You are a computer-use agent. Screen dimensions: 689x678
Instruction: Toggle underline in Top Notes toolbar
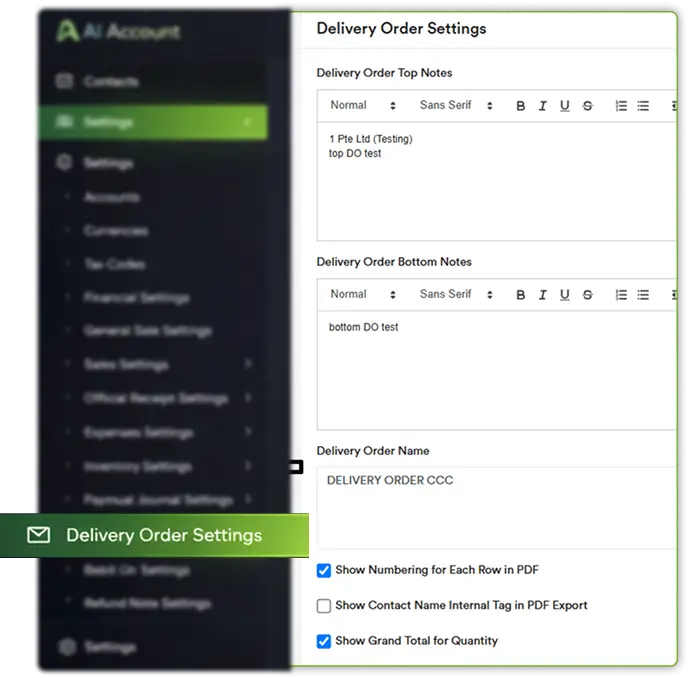(x=565, y=106)
